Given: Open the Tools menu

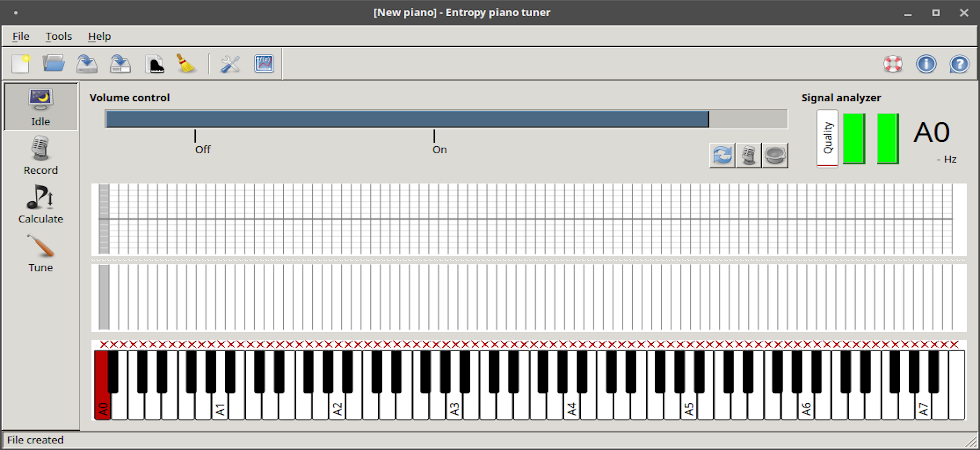Looking at the screenshot, I should (59, 36).
